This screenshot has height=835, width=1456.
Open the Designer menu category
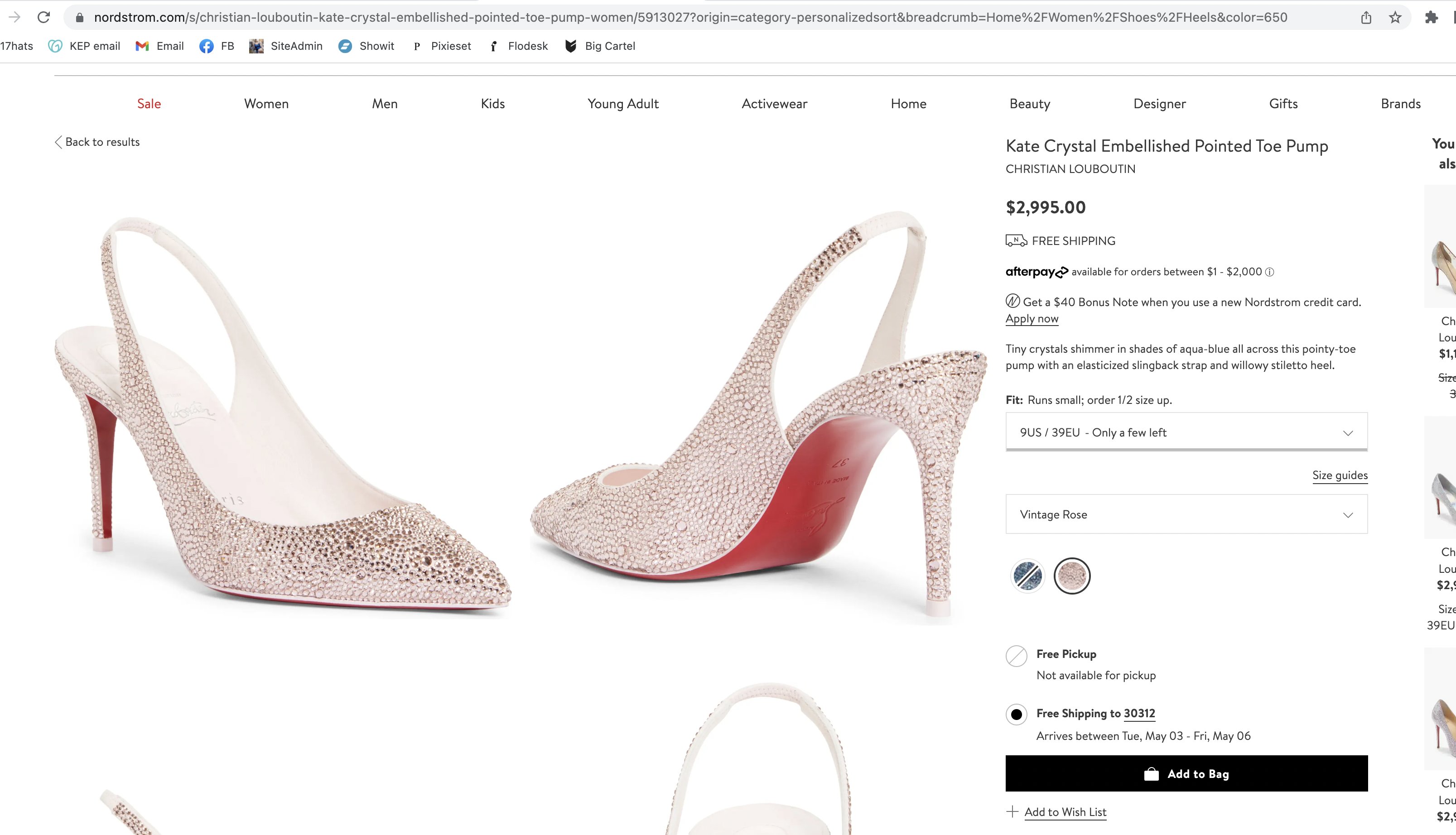1159,104
